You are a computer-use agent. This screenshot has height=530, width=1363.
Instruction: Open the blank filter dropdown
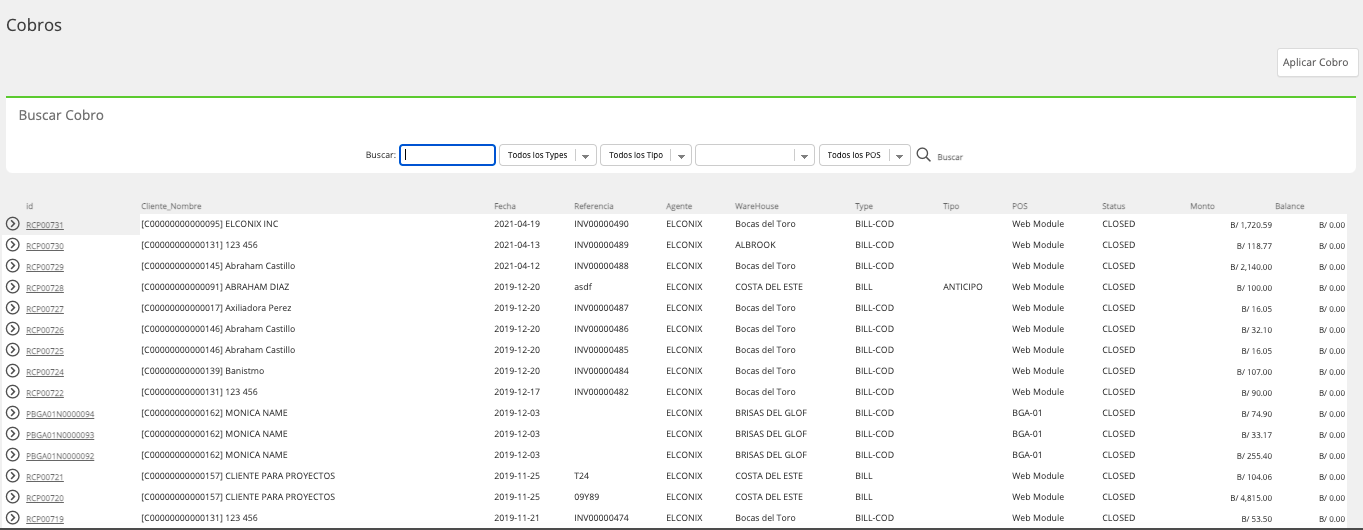(755, 155)
